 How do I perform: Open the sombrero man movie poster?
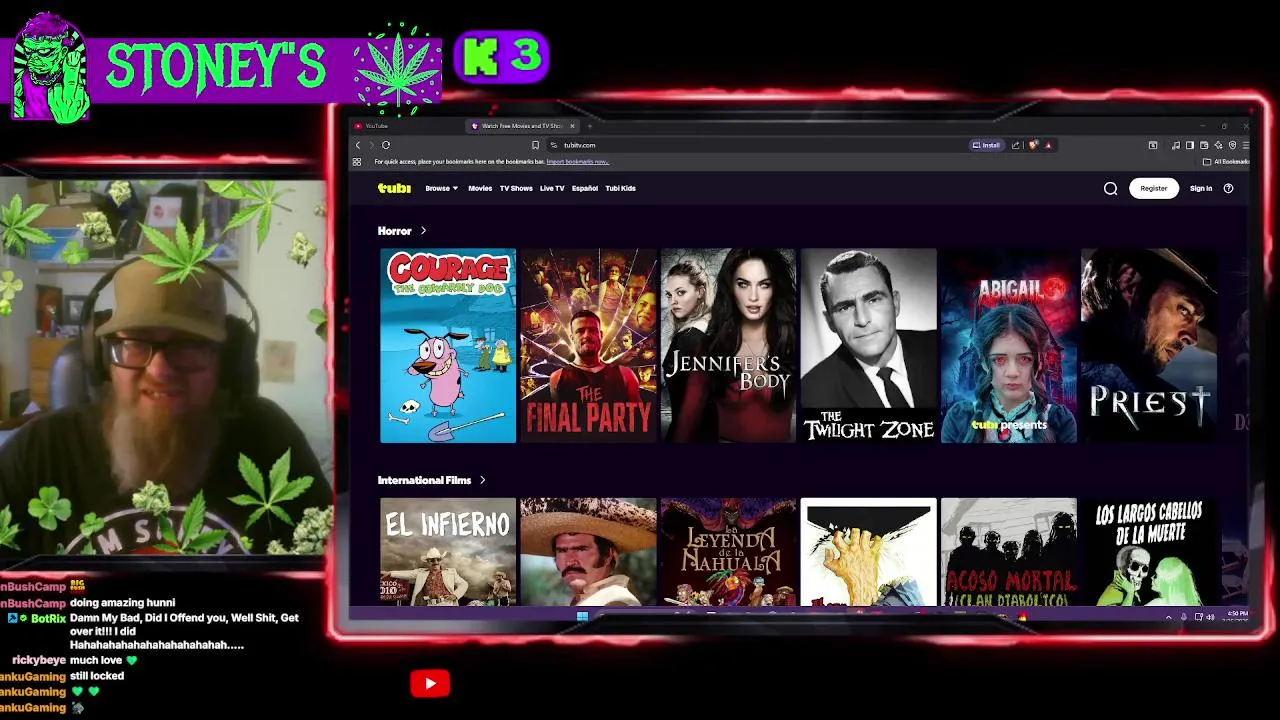click(x=588, y=552)
